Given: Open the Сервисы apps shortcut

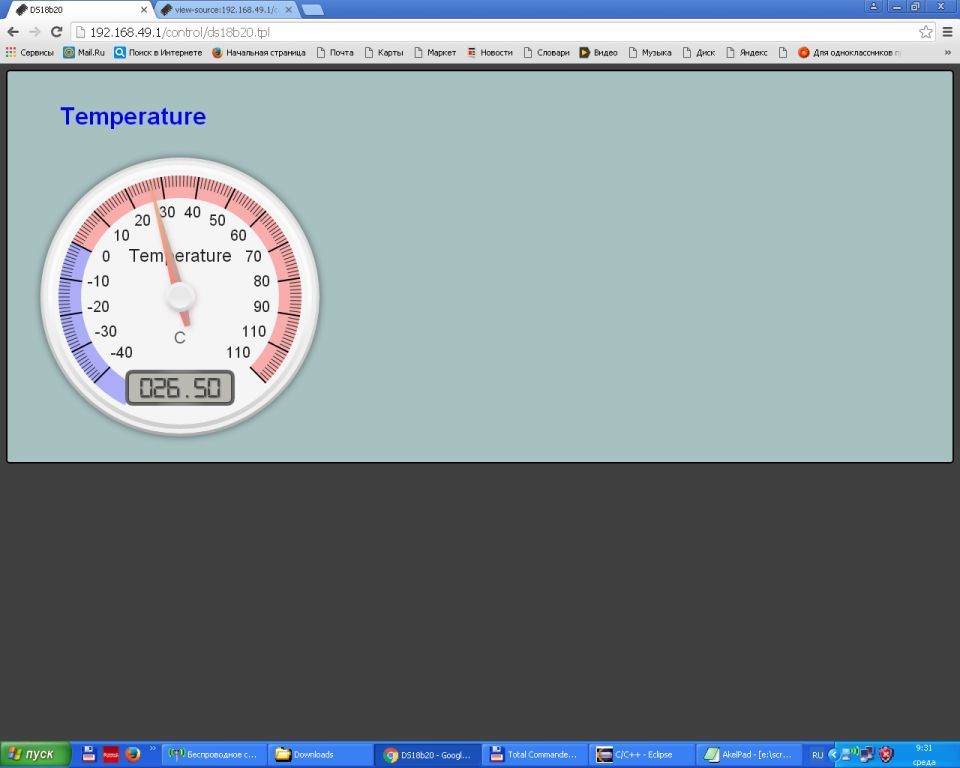Looking at the screenshot, I should [30, 53].
